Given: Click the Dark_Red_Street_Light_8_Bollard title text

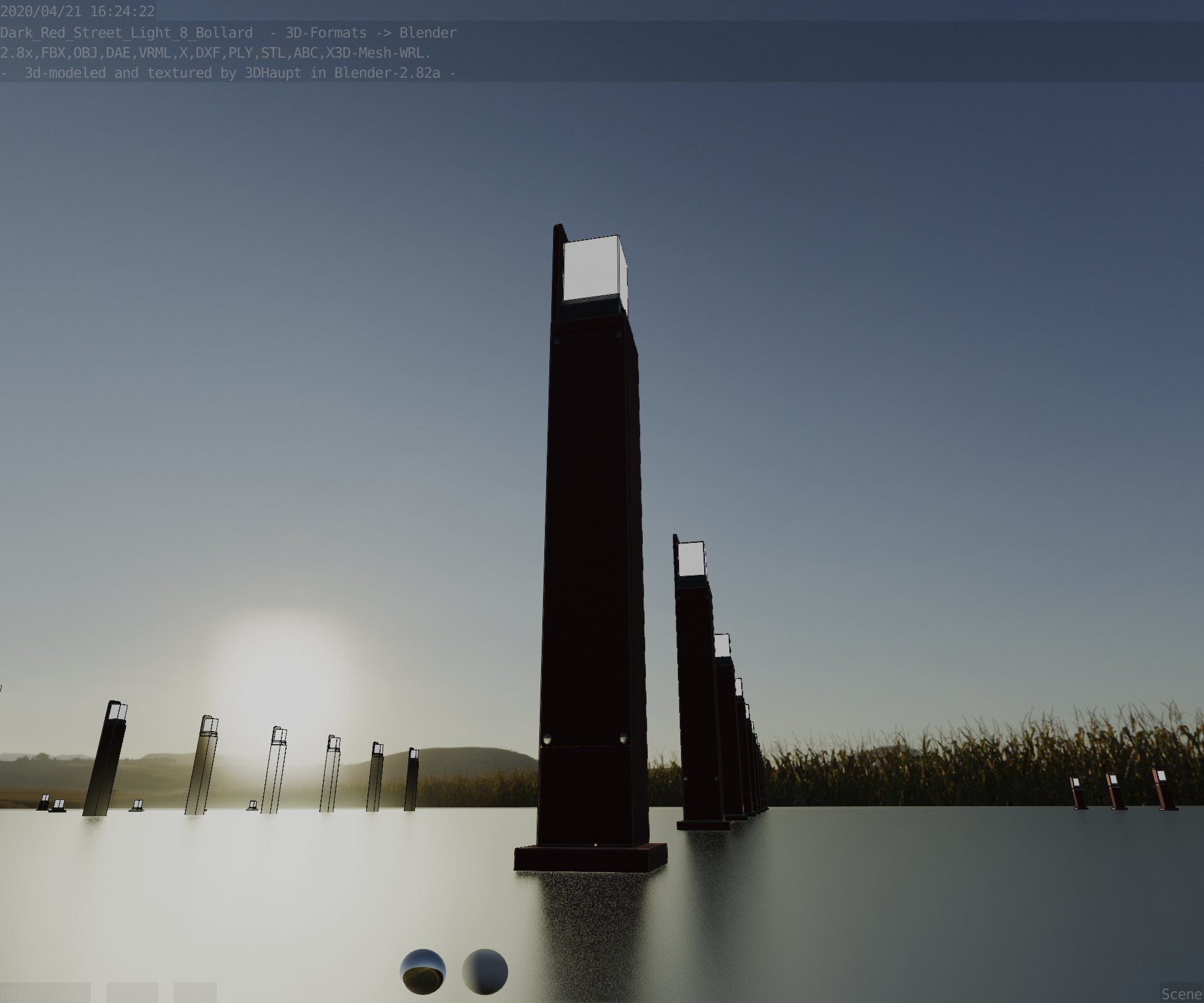Looking at the screenshot, I should pyautogui.click(x=126, y=33).
